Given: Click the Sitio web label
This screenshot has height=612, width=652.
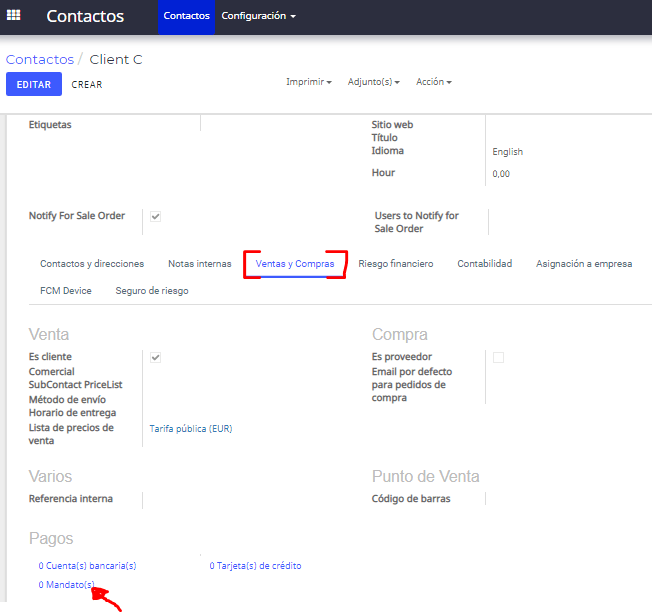Looking at the screenshot, I should tap(392, 125).
